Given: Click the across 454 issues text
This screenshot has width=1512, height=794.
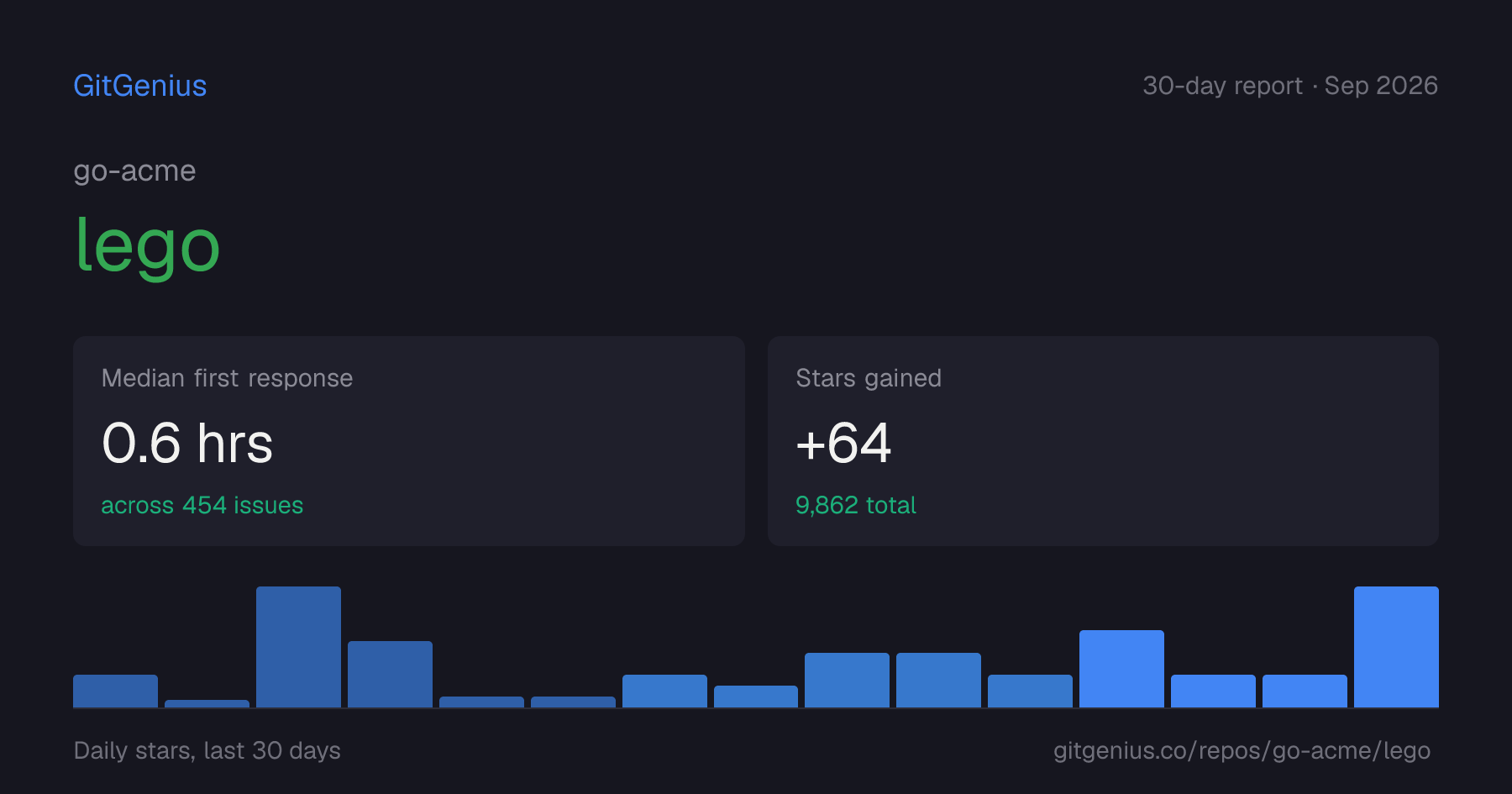Looking at the screenshot, I should click(202, 505).
